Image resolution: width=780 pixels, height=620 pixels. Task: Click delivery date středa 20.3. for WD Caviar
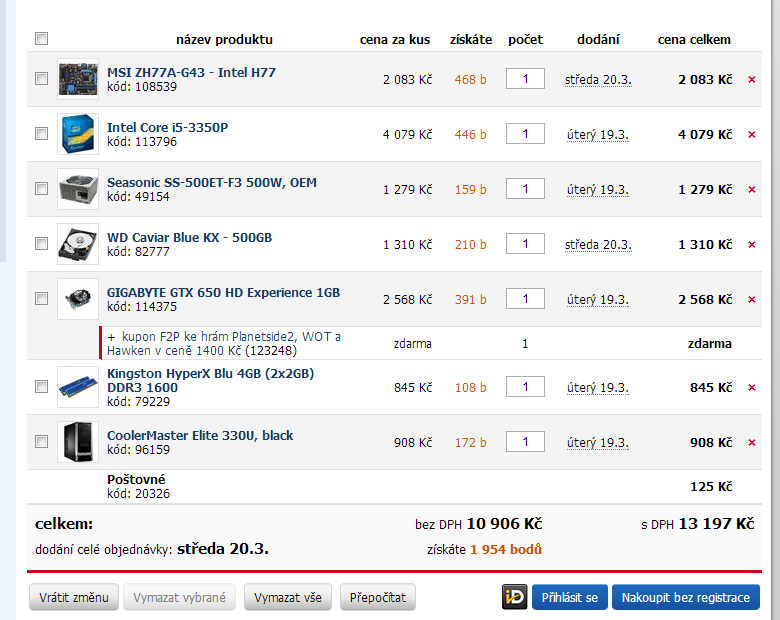click(x=598, y=245)
